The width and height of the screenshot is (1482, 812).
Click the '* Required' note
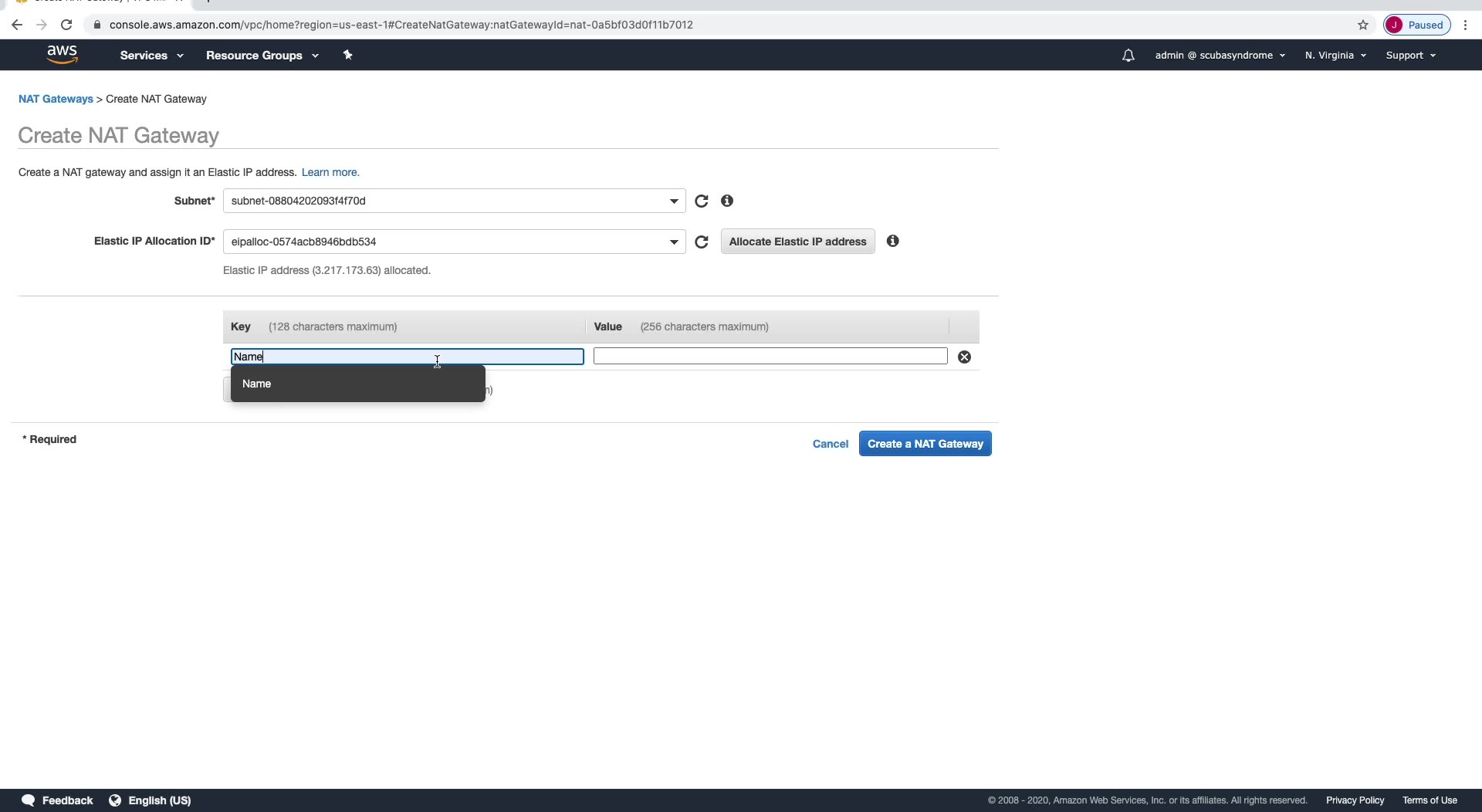(x=49, y=439)
